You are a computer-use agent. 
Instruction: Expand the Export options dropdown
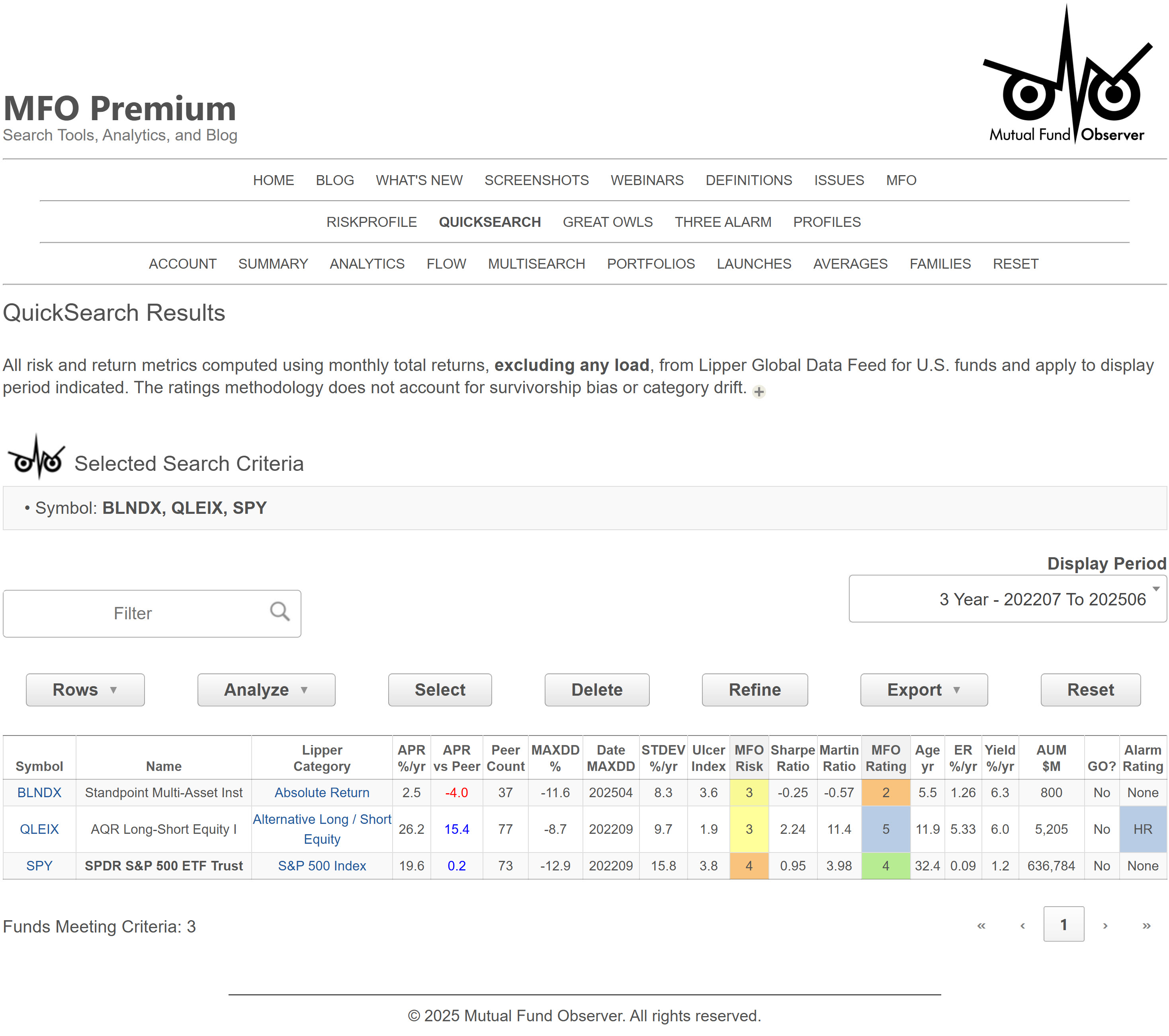point(923,689)
